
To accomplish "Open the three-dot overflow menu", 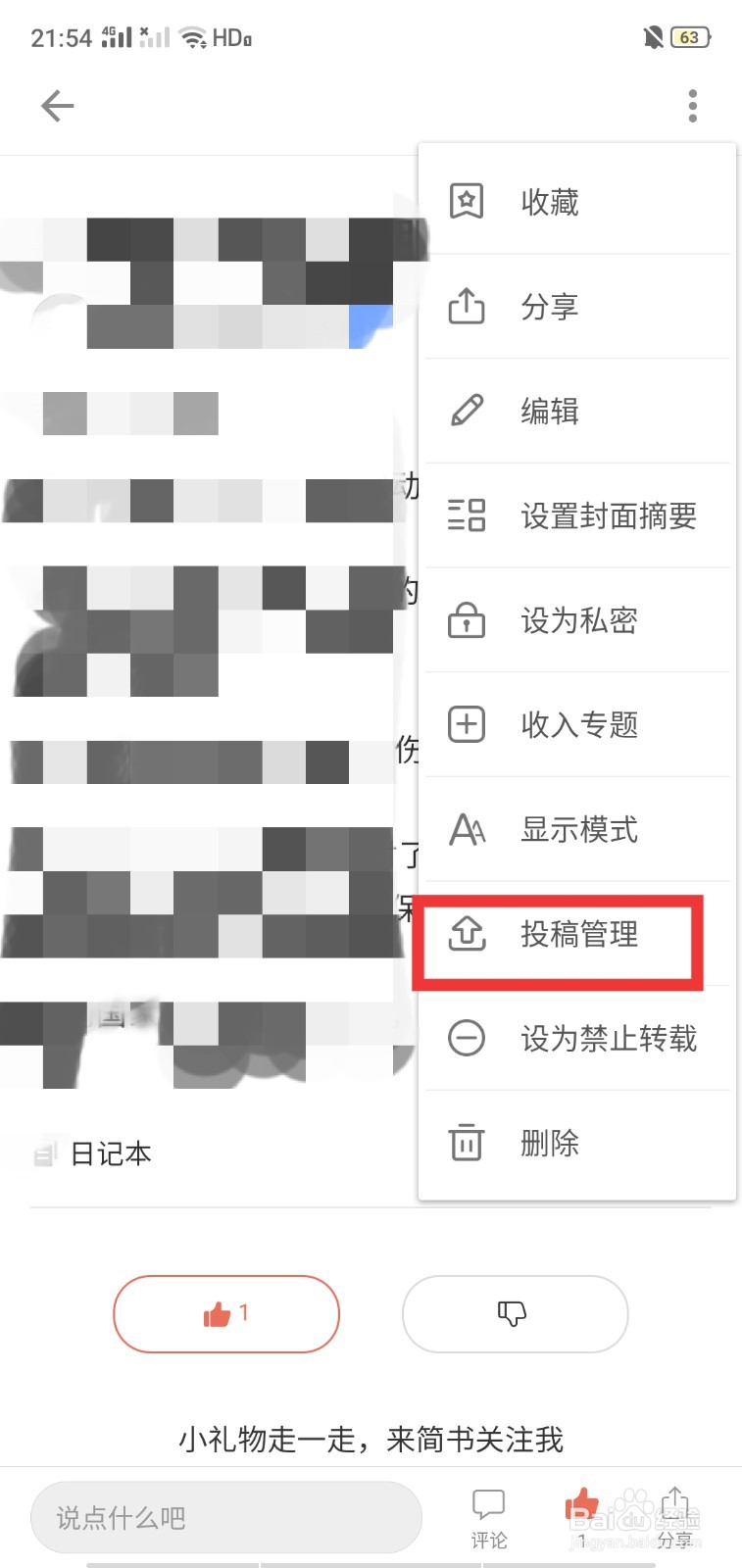I will point(693,106).
